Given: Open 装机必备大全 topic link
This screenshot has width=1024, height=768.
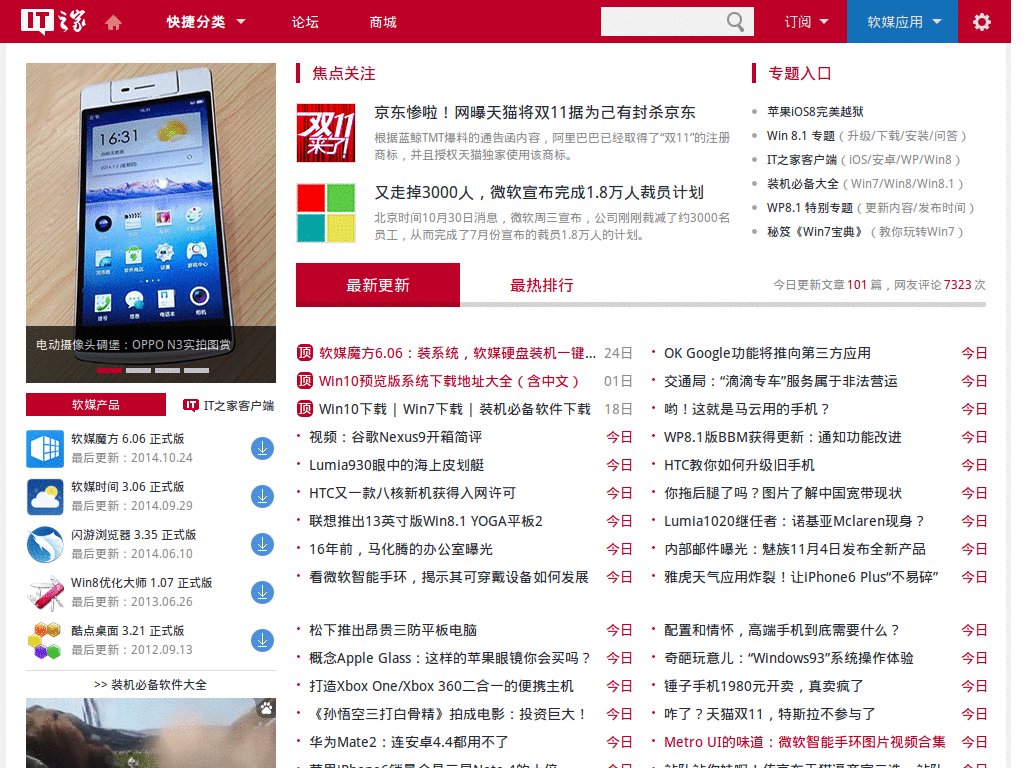Looking at the screenshot, I should point(803,184).
